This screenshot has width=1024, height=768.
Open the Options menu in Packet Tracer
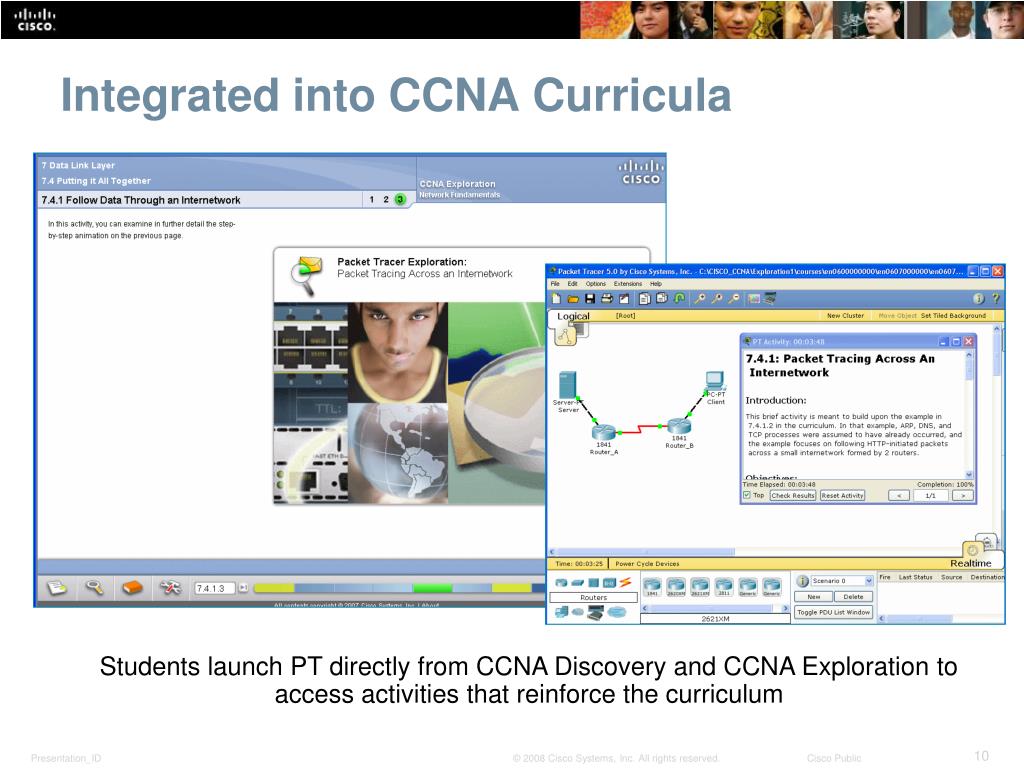[596, 284]
